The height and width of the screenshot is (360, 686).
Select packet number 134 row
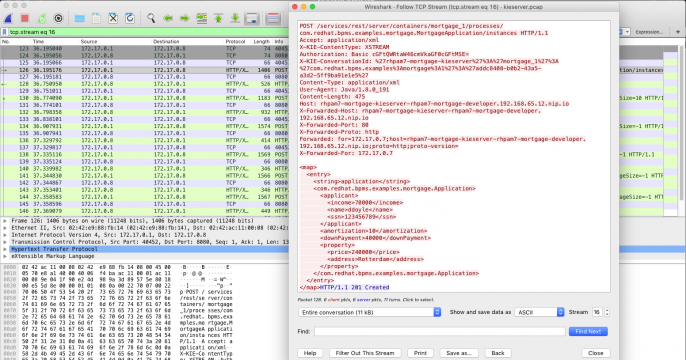coord(144,126)
